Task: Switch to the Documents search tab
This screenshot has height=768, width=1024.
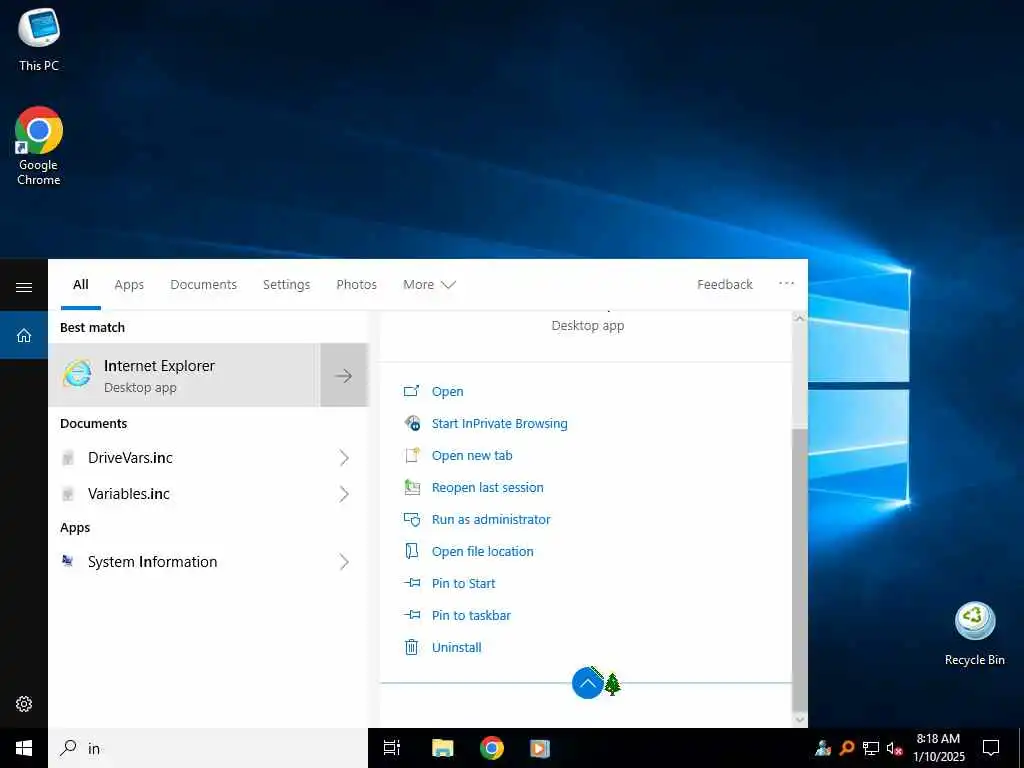Action: click(204, 285)
